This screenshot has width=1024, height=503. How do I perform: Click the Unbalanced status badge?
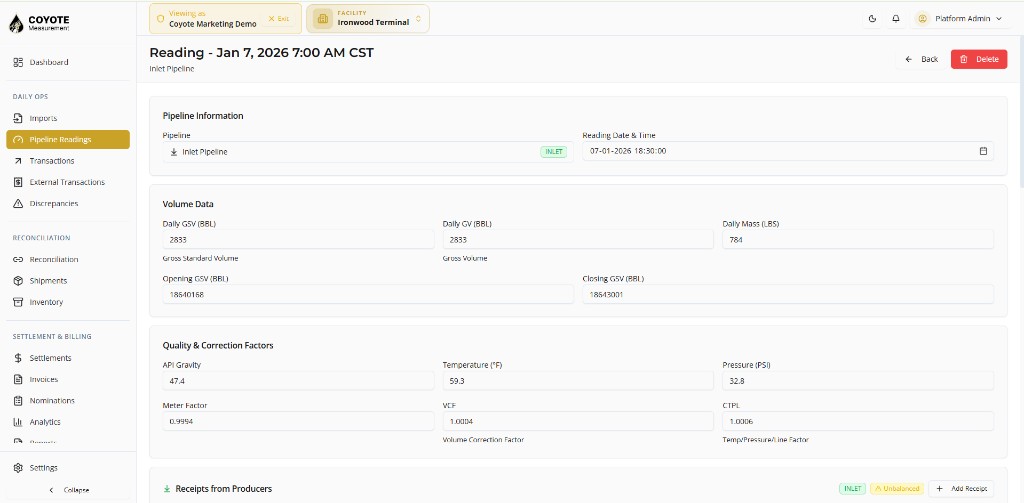click(896, 489)
